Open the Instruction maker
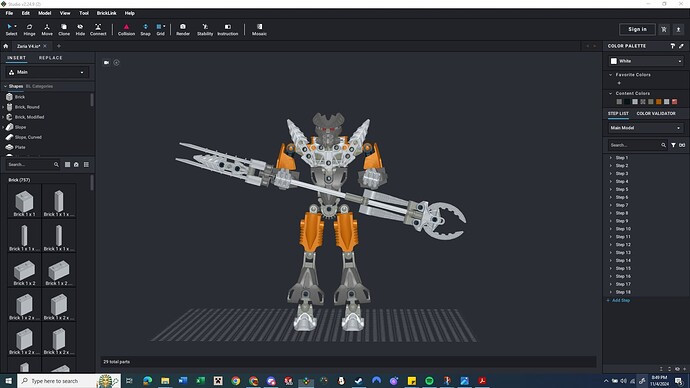Screen dimensions: 690x388 [228, 29]
